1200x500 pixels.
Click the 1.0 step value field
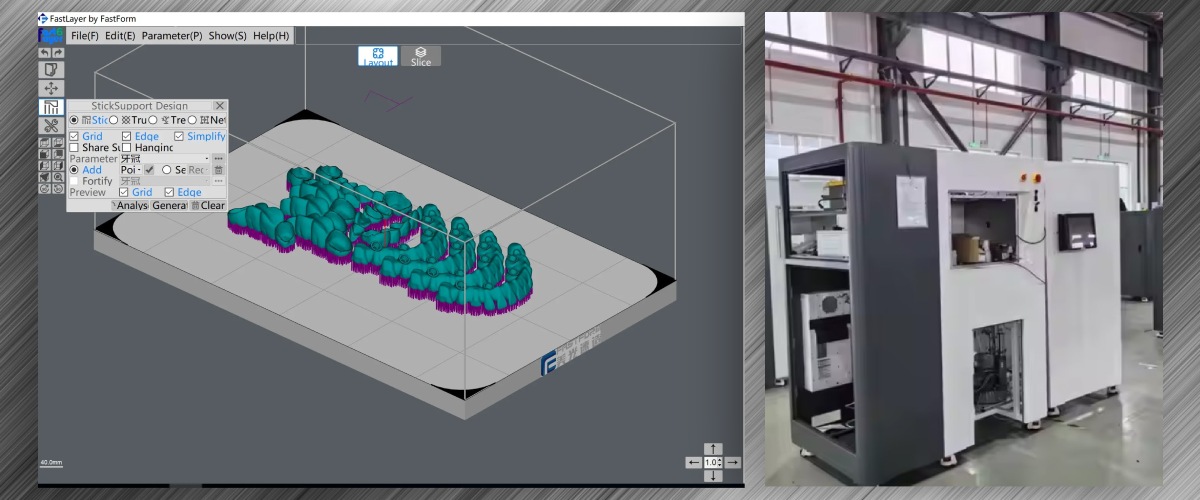712,462
